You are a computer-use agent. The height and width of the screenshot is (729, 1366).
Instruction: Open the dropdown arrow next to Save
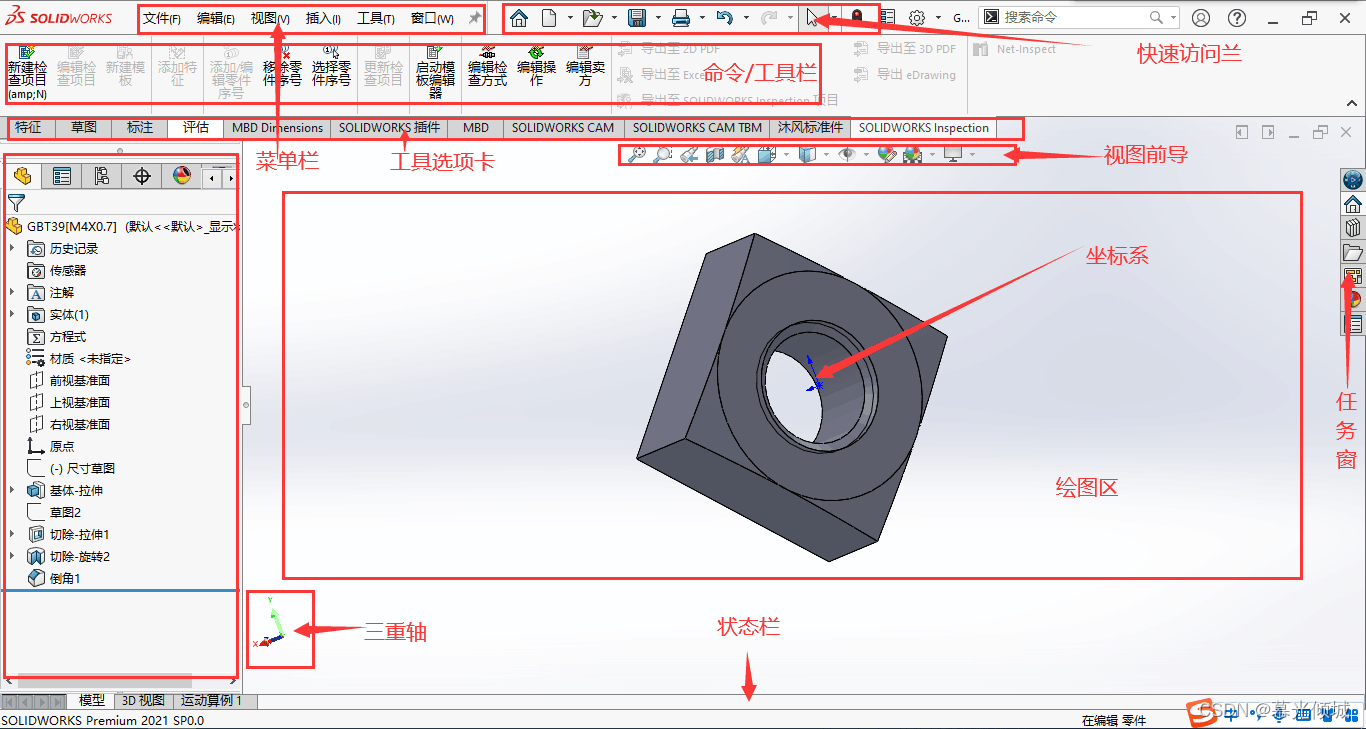tap(658, 18)
